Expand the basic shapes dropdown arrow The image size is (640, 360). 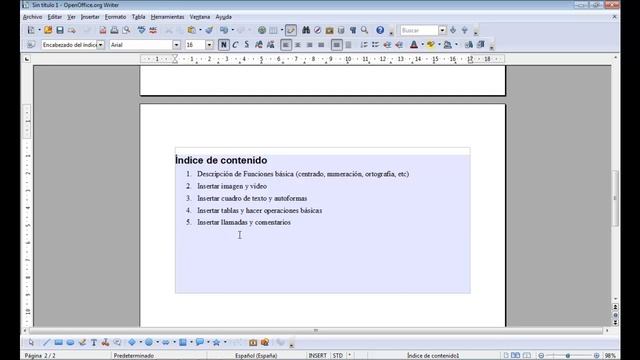[x=141, y=342]
